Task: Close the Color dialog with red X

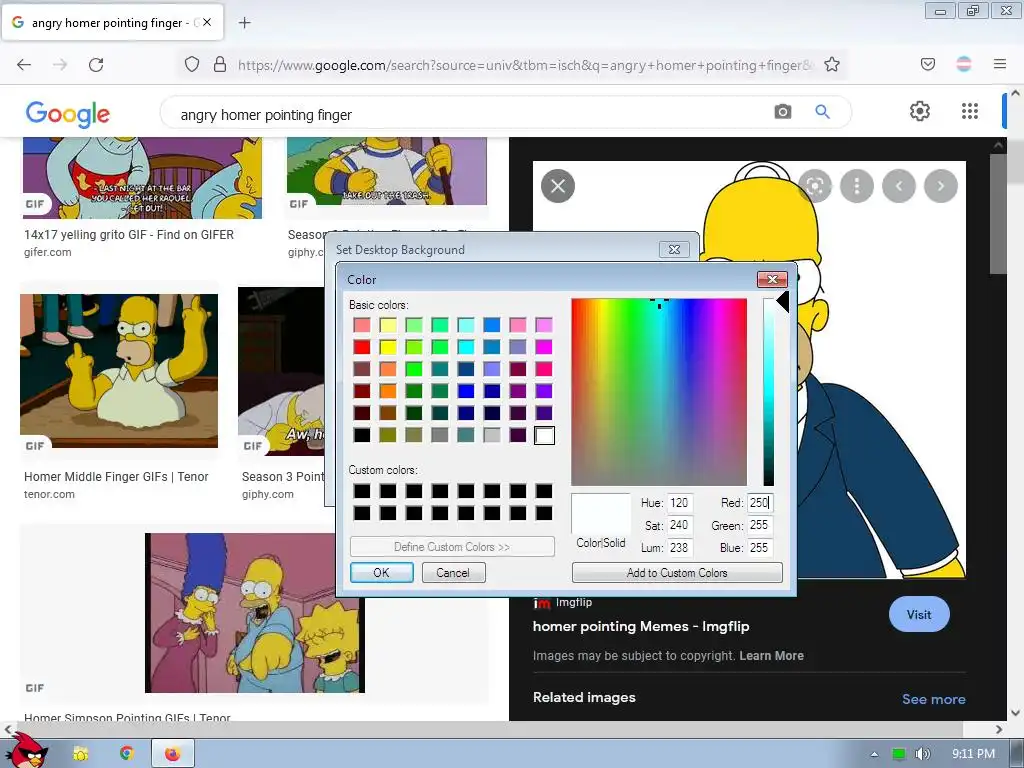Action: [x=772, y=280]
